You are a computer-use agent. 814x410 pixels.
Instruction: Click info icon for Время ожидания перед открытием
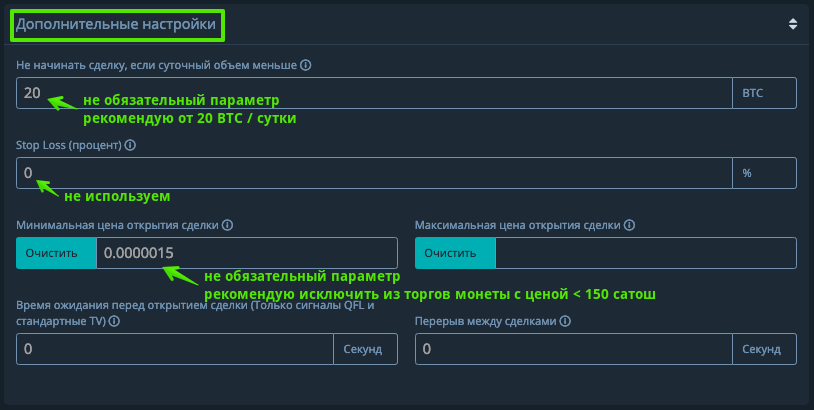tap(114, 321)
